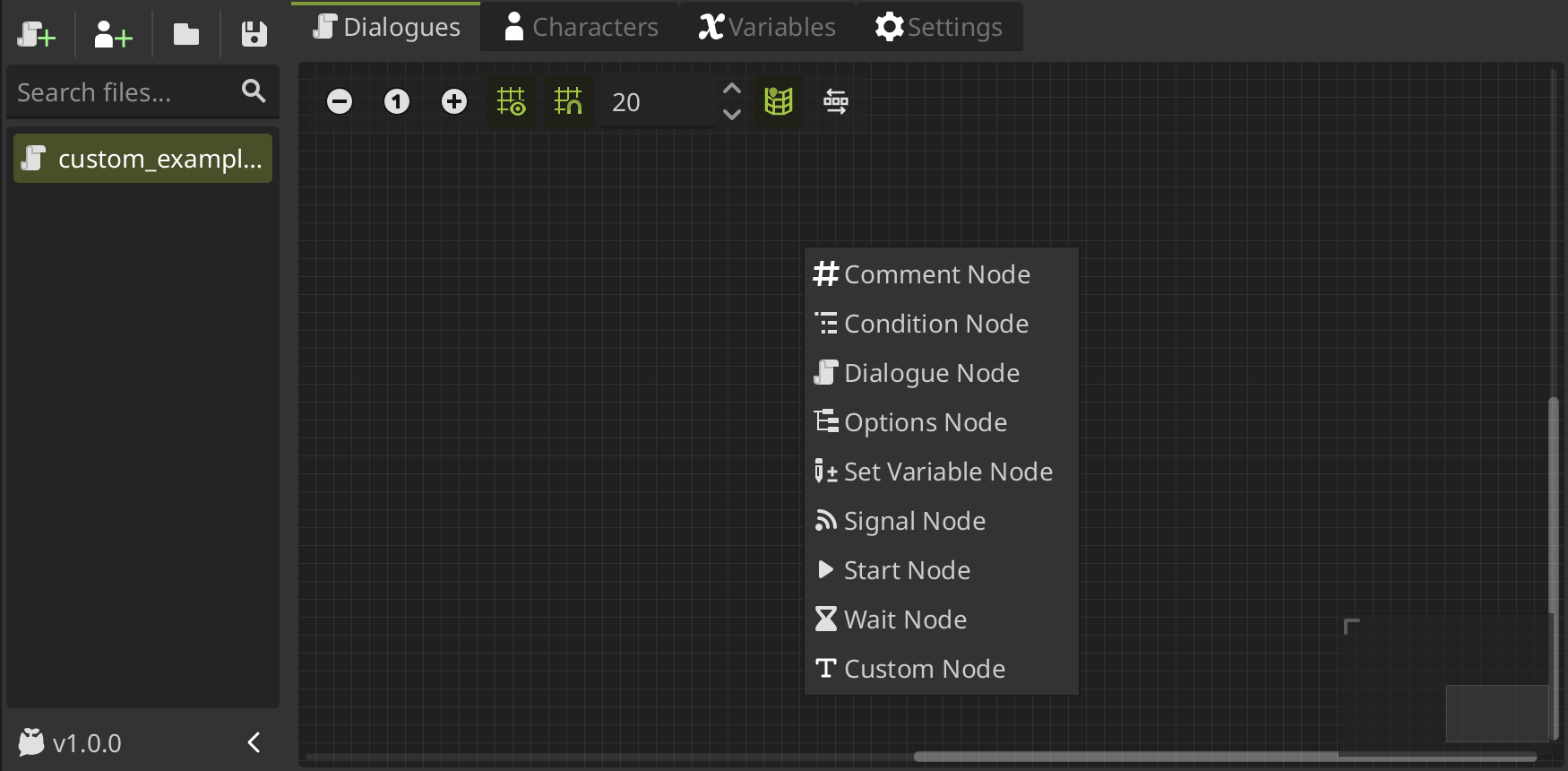1568x771 pixels.
Task: Open the Characters tab
Action: 581,27
